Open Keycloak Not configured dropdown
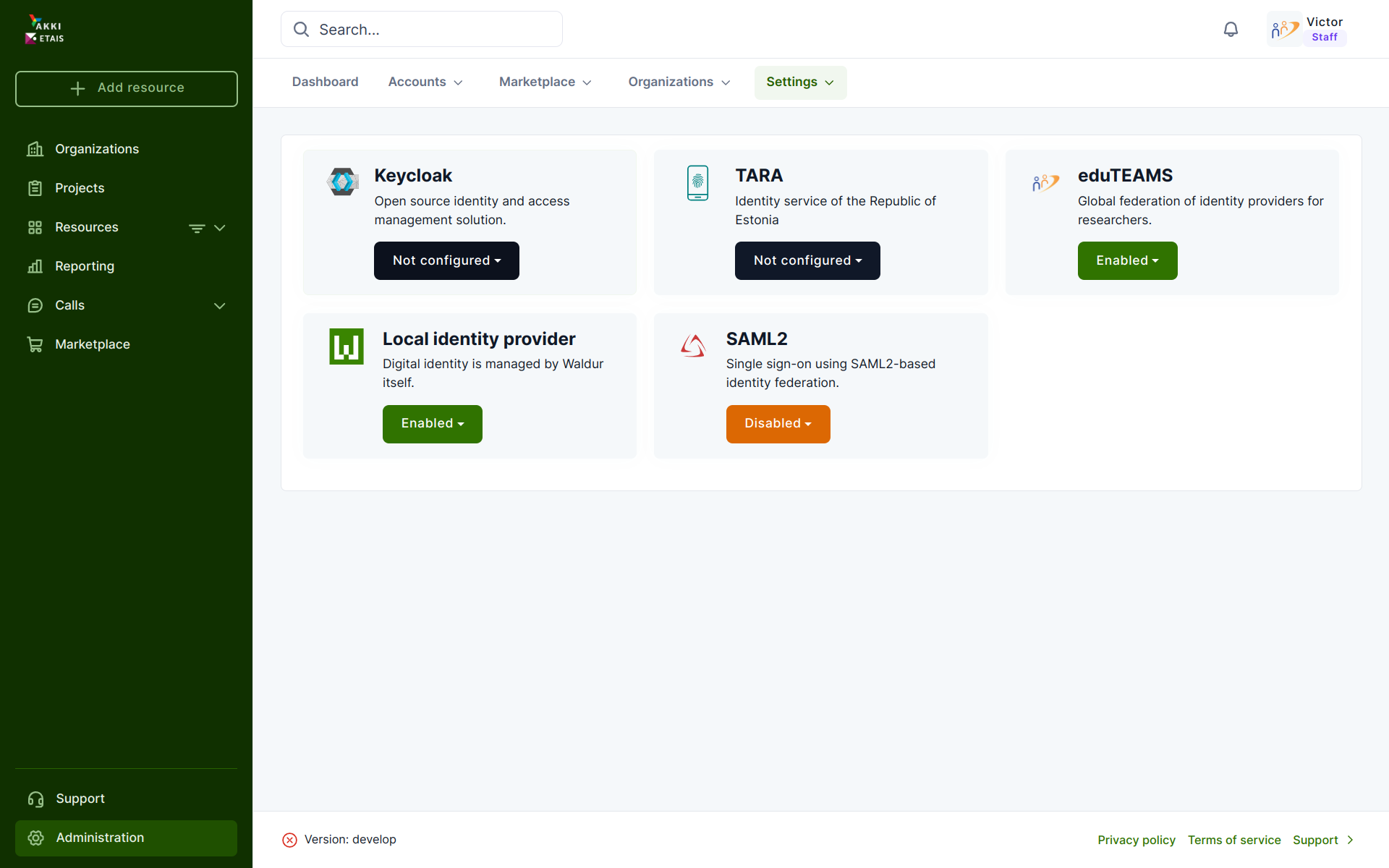Screen dimensions: 1389x868 [446, 260]
